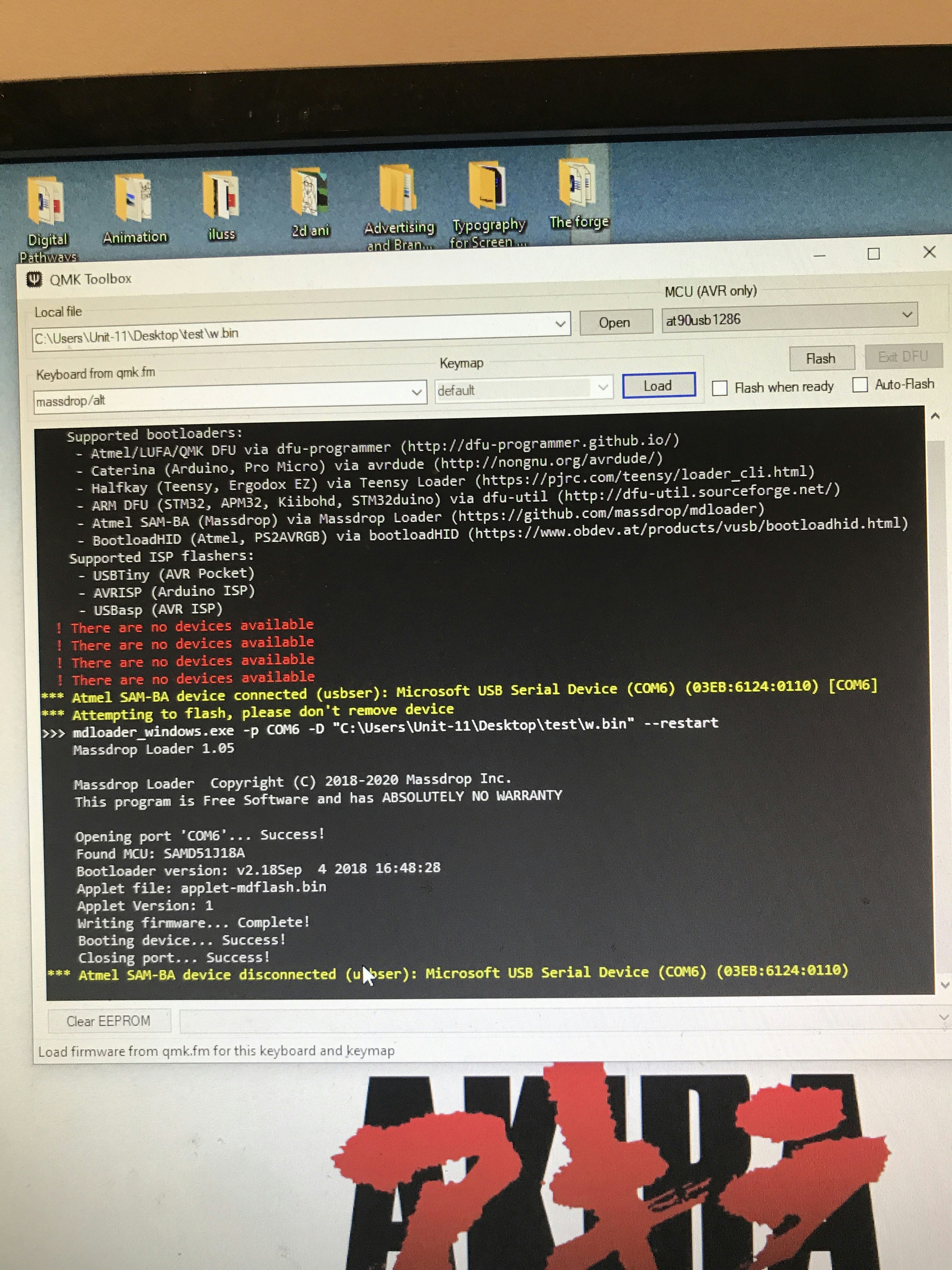Click the Load firmware button
The image size is (952, 1270).
[x=658, y=386]
